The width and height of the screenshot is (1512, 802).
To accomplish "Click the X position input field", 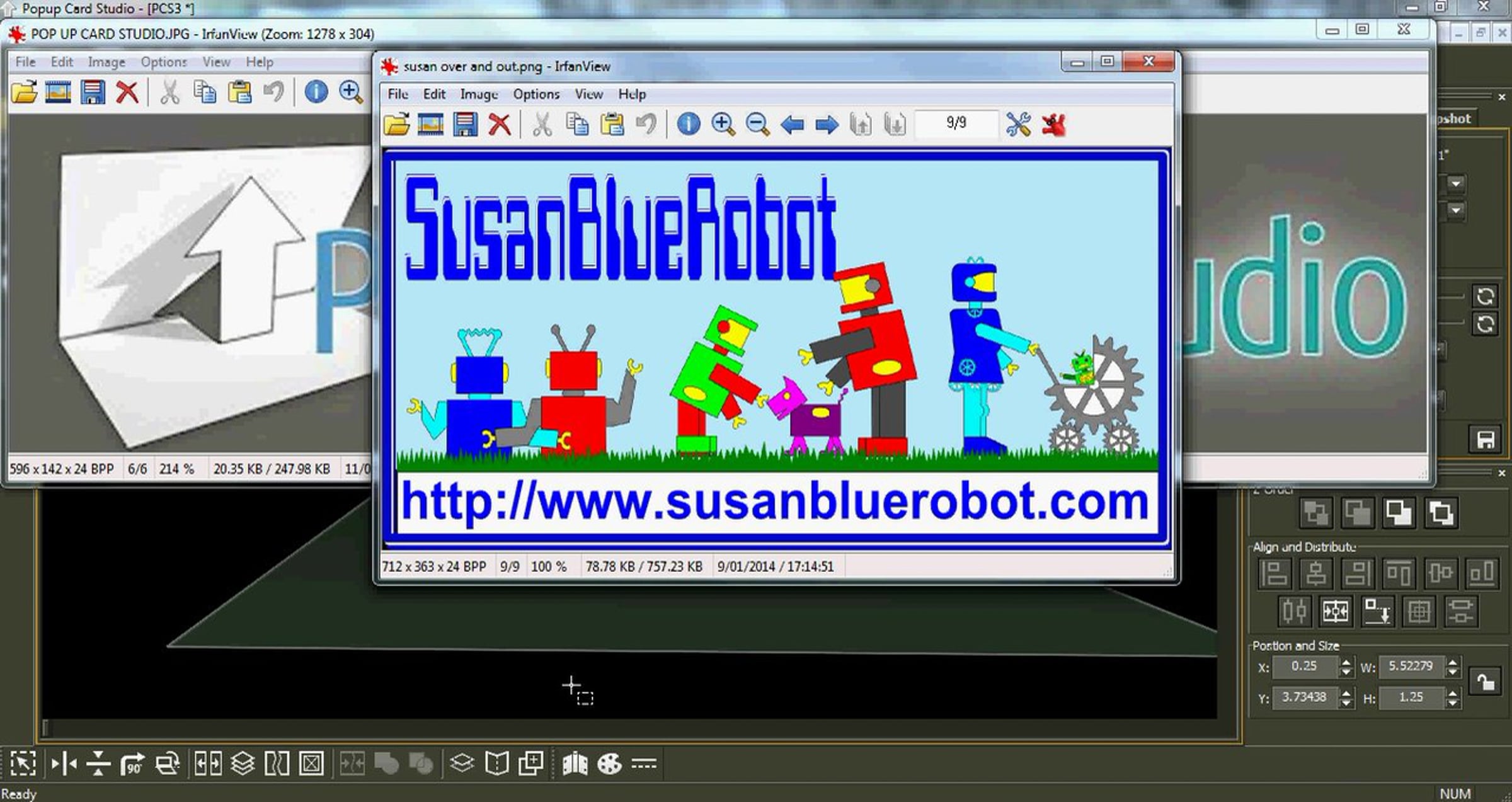I will pos(1304,666).
